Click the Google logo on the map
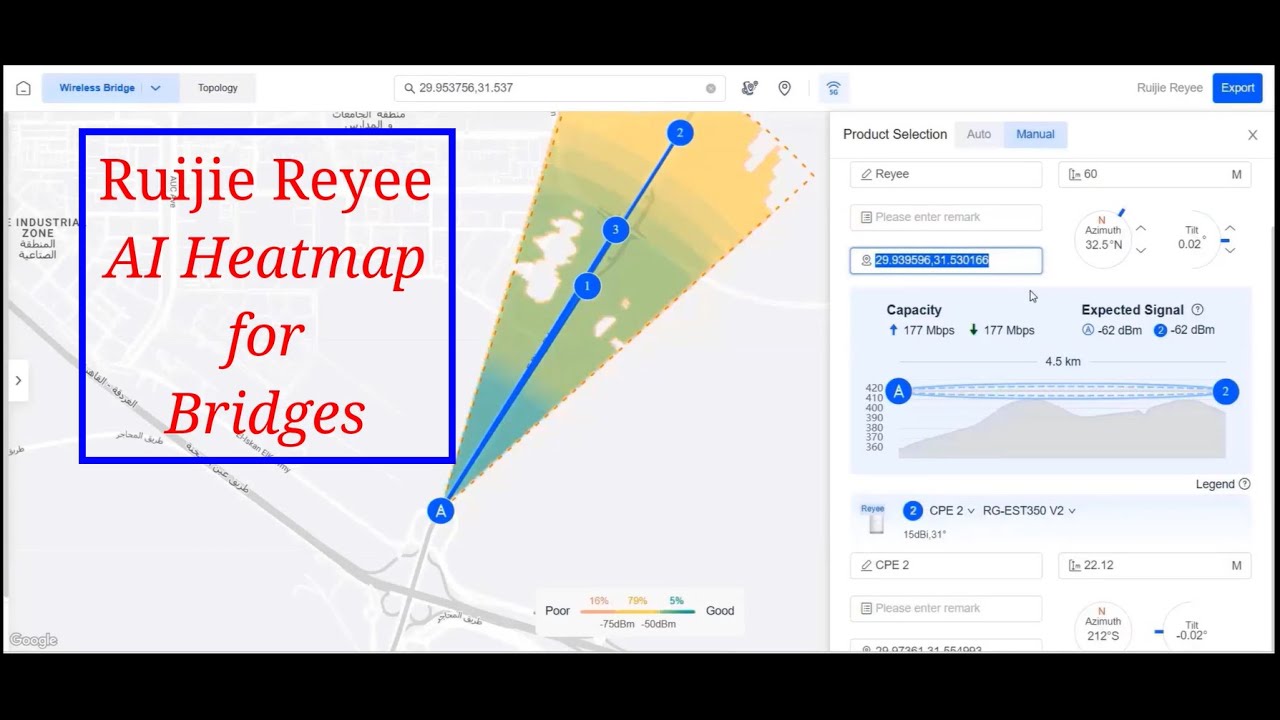Viewport: 1280px width, 720px height. coord(33,640)
